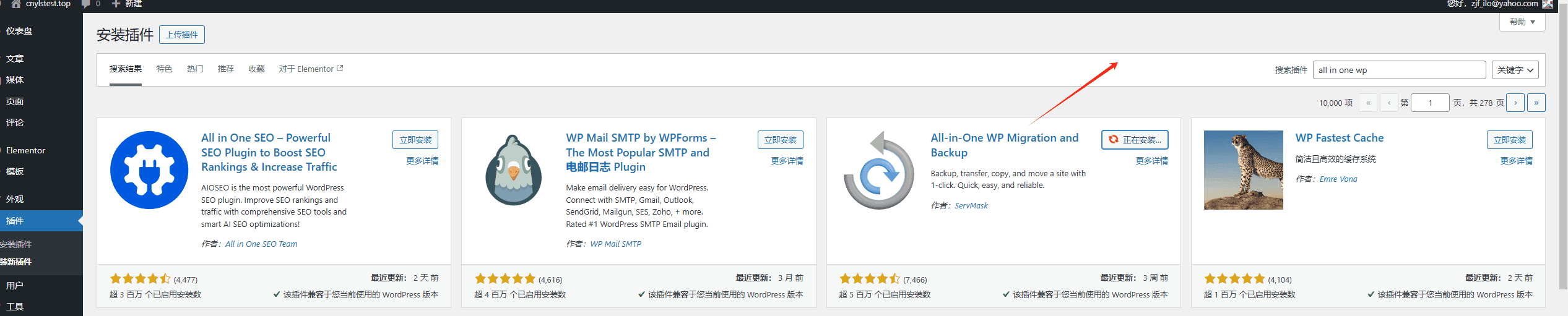Click the WP Fastest Cache cheetah thumbnail
Image resolution: width=1568 pixels, height=316 pixels.
[x=1243, y=170]
